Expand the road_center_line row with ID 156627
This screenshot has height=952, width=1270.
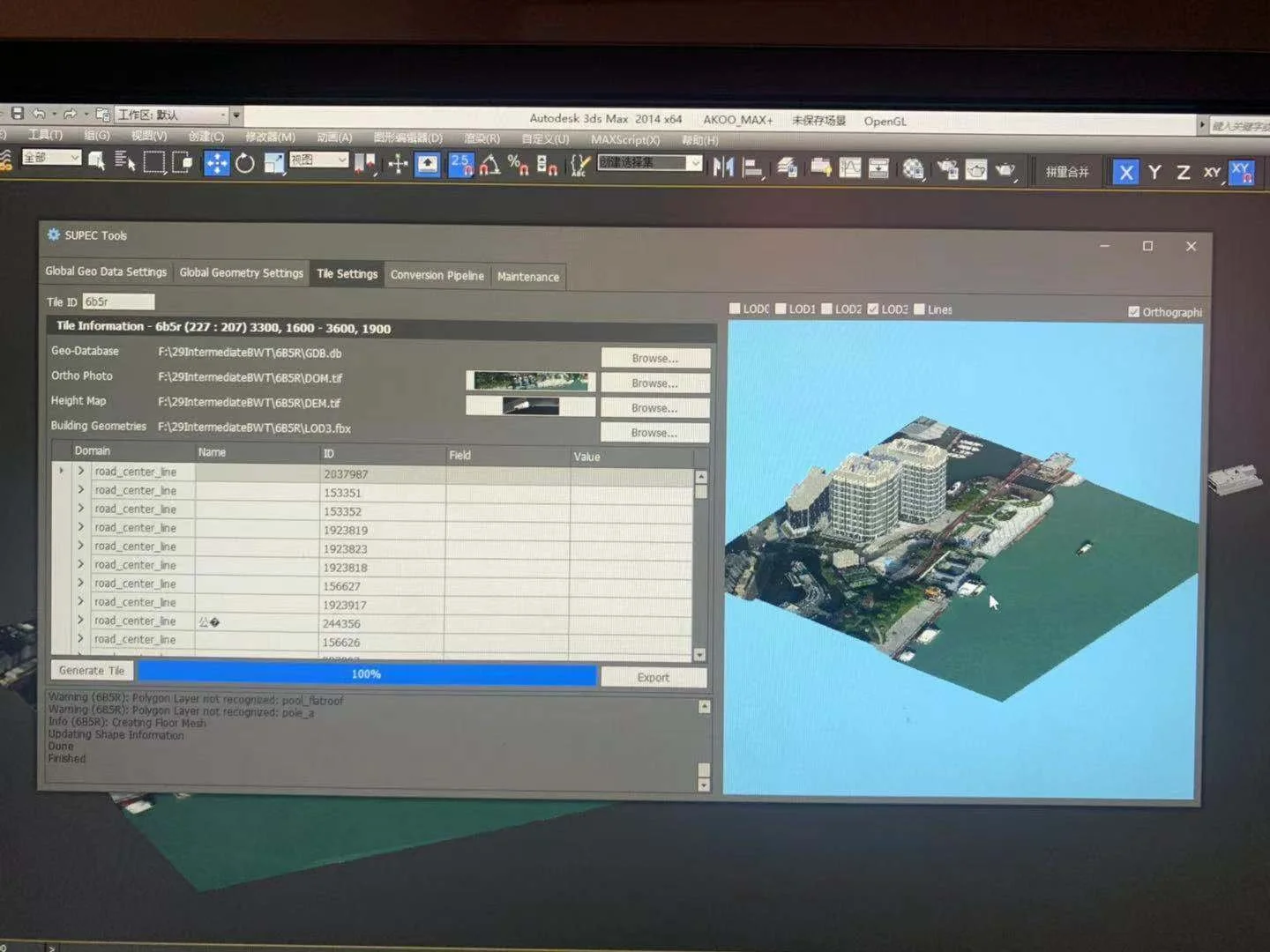[x=81, y=583]
